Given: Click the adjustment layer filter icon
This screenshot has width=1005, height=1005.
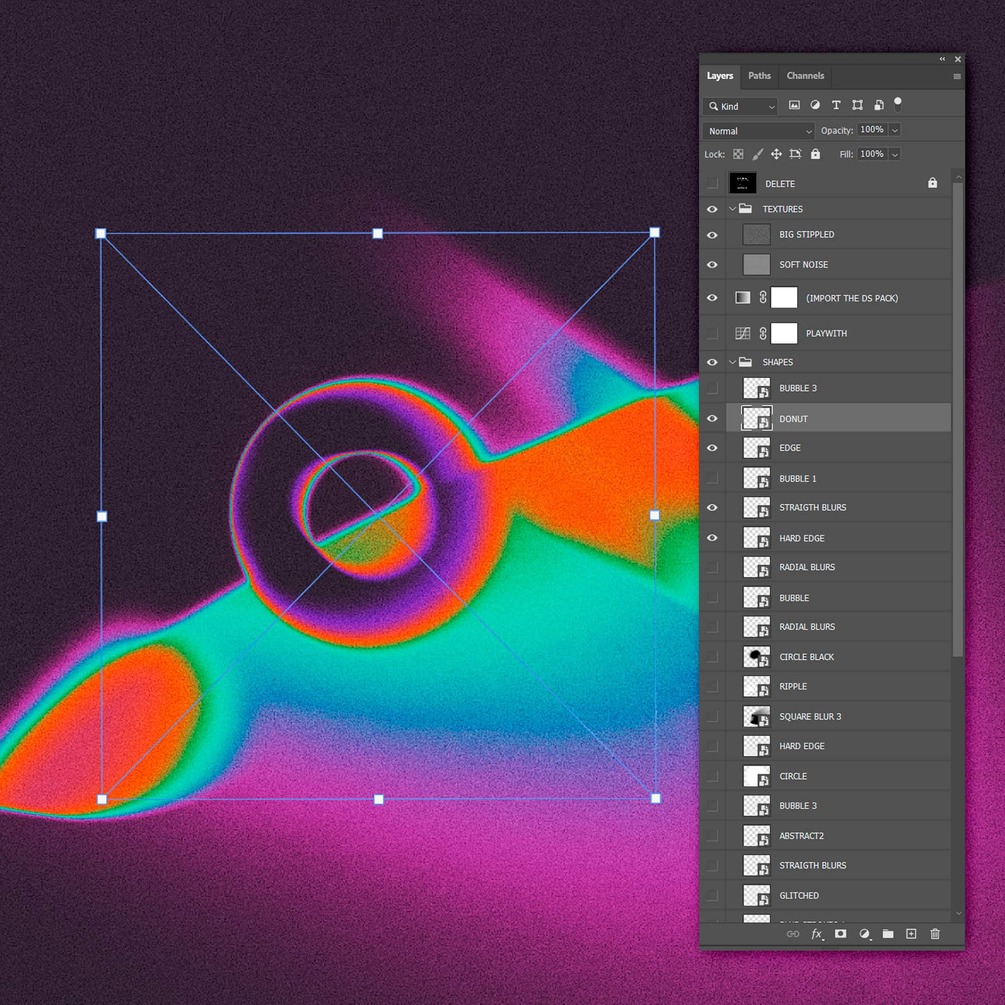Looking at the screenshot, I should (815, 105).
